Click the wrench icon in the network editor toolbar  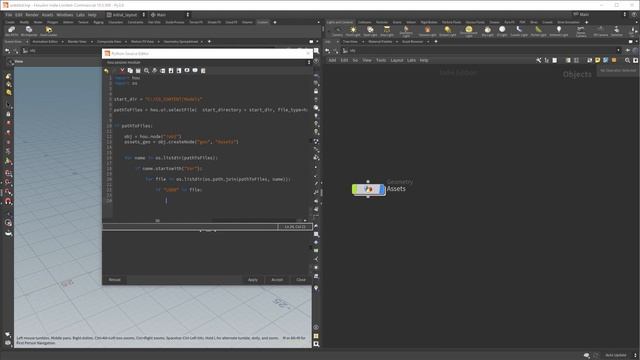[538, 60]
